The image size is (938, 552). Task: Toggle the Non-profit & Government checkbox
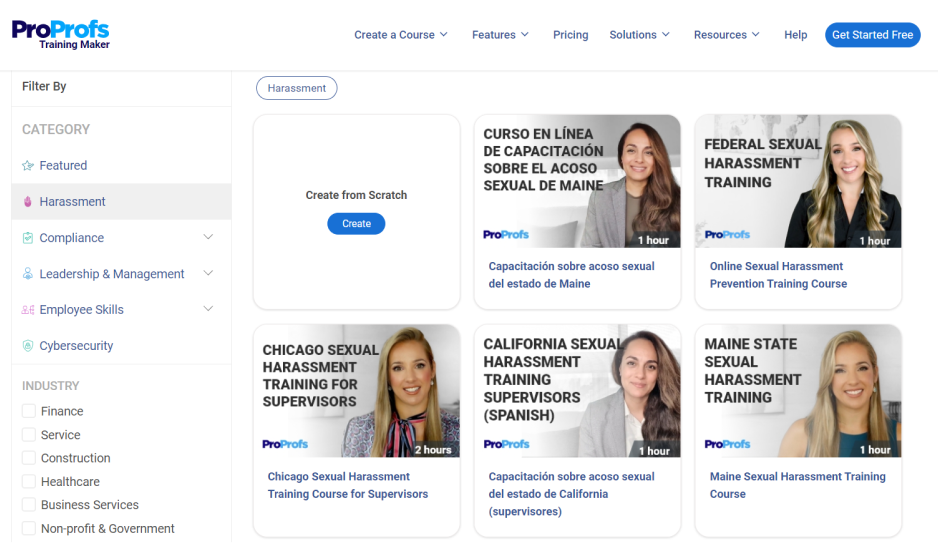[x=29, y=529]
